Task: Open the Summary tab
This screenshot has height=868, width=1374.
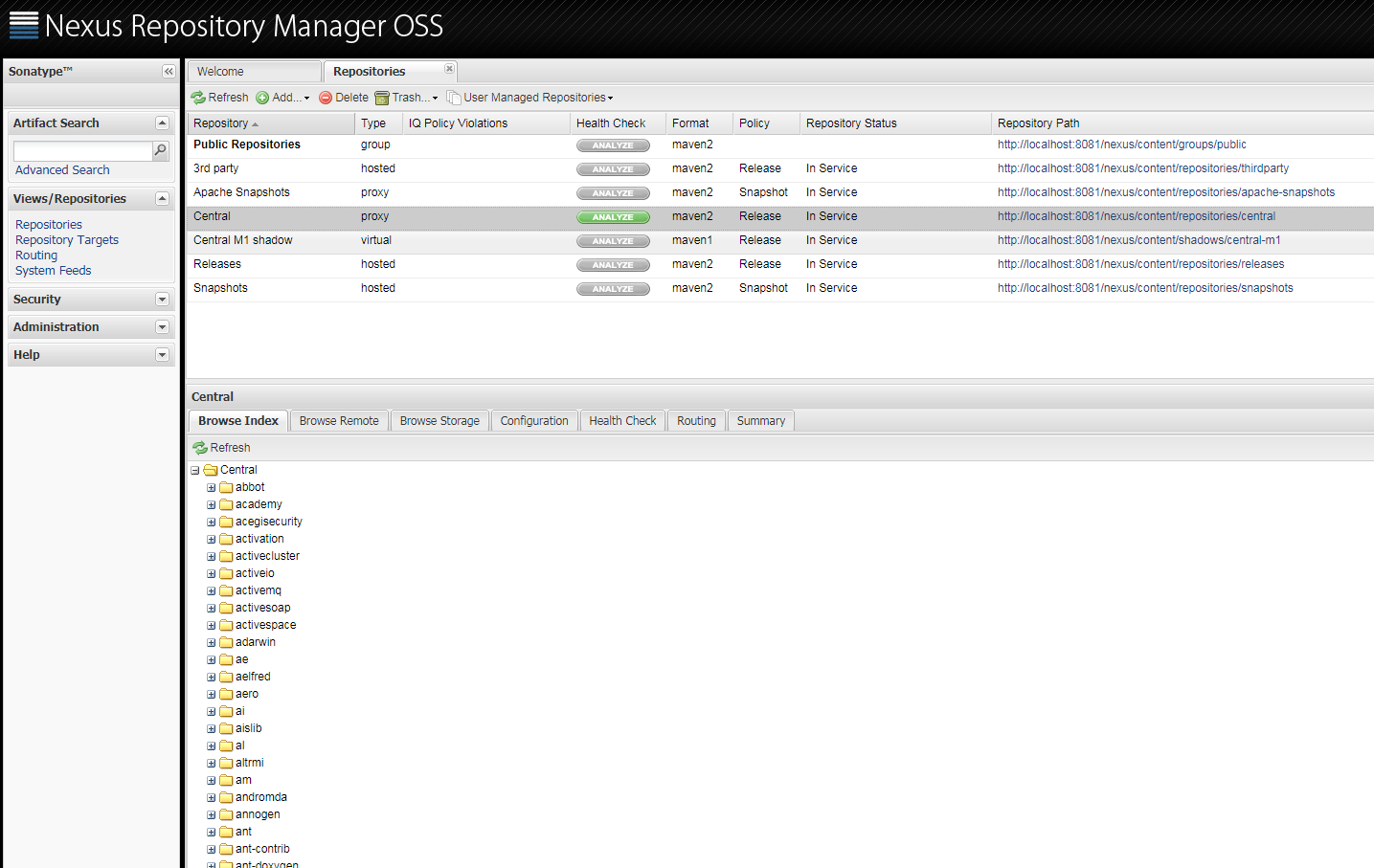Action: tap(761, 421)
